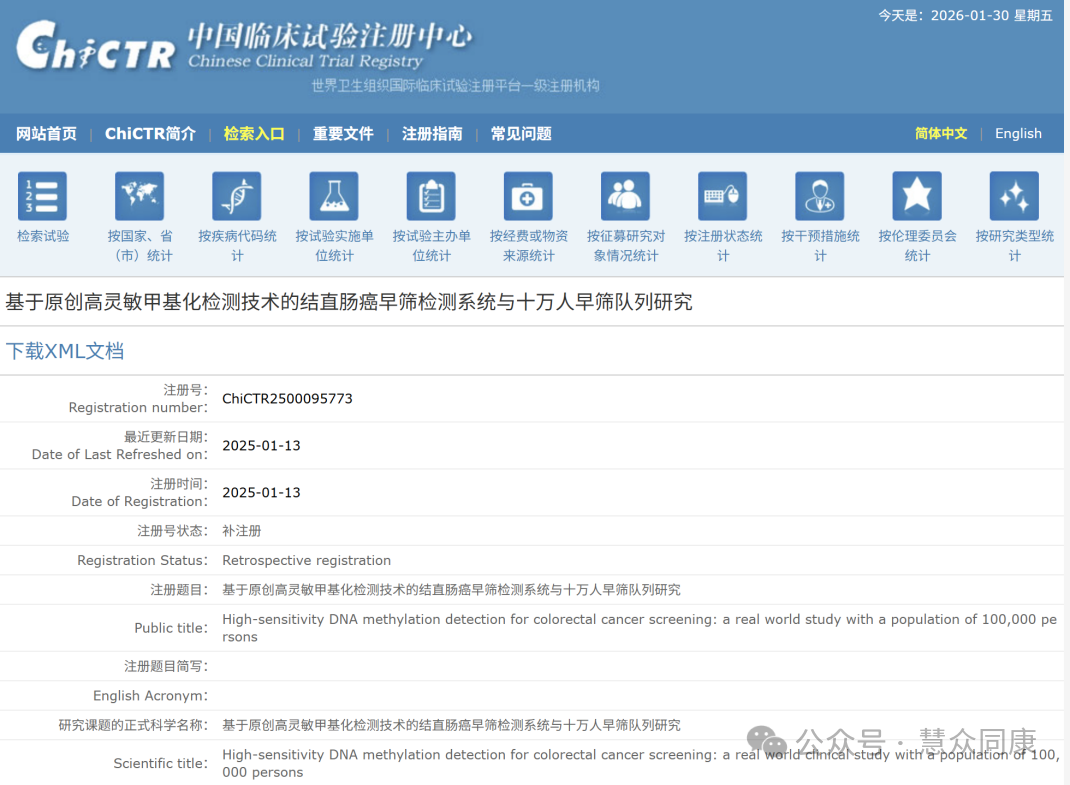
Task: Select the 检索试验 (search trials) icon
Action: coord(42,196)
